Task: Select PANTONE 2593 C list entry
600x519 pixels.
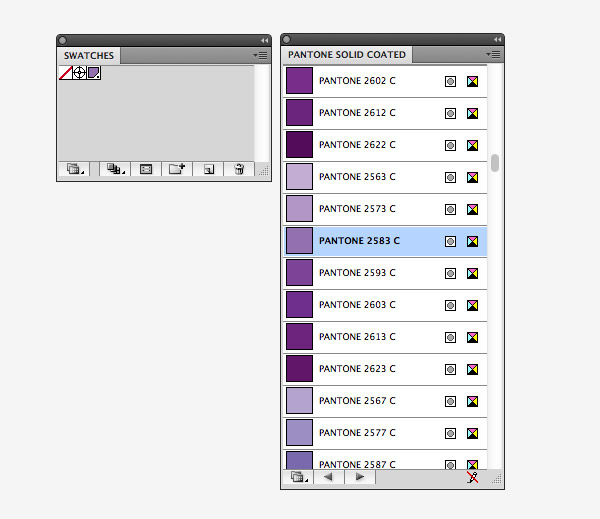Action: tap(385, 273)
